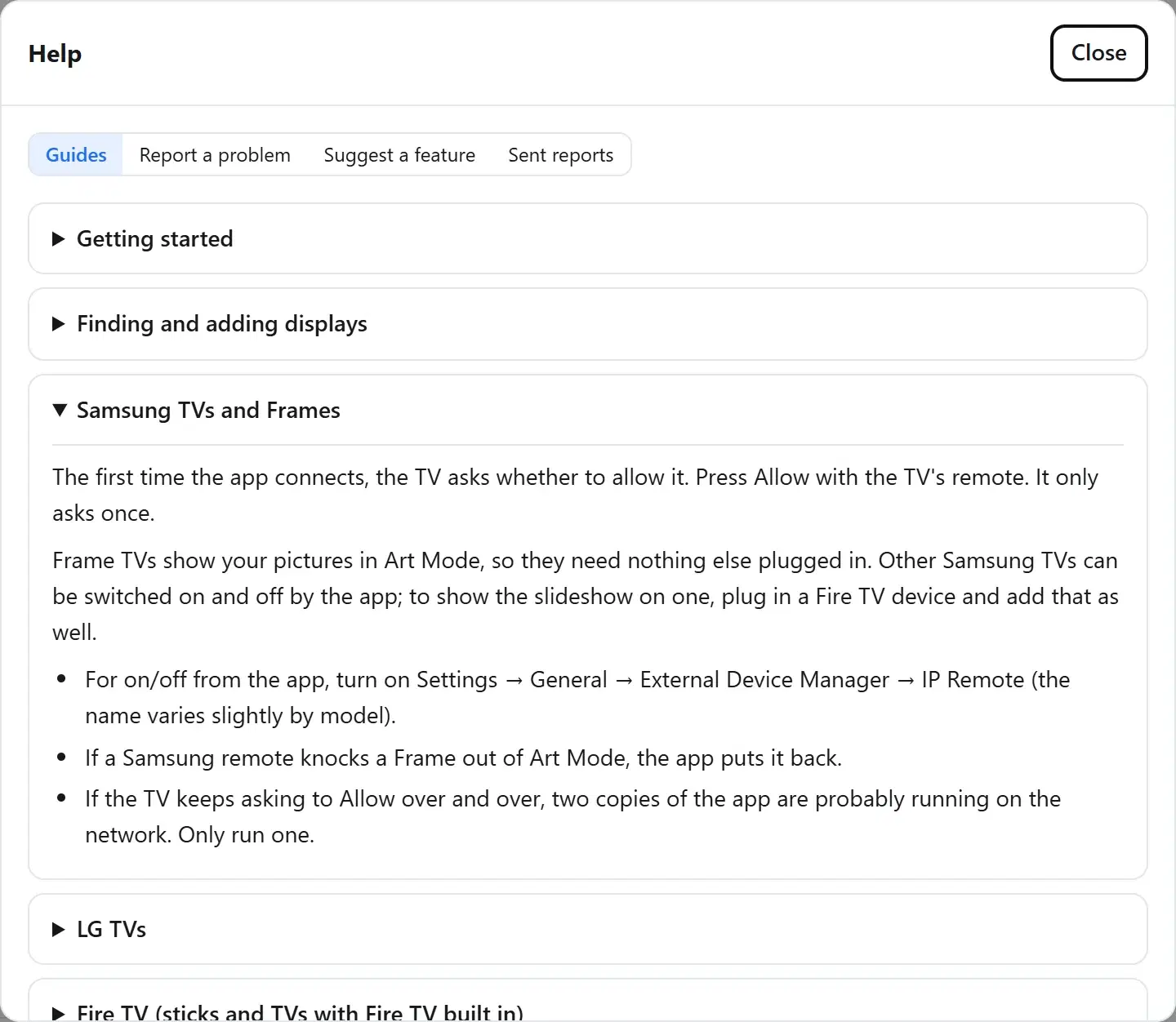1176x1022 pixels.
Task: Select the Suggest a feature tab
Action: pyautogui.click(x=399, y=154)
